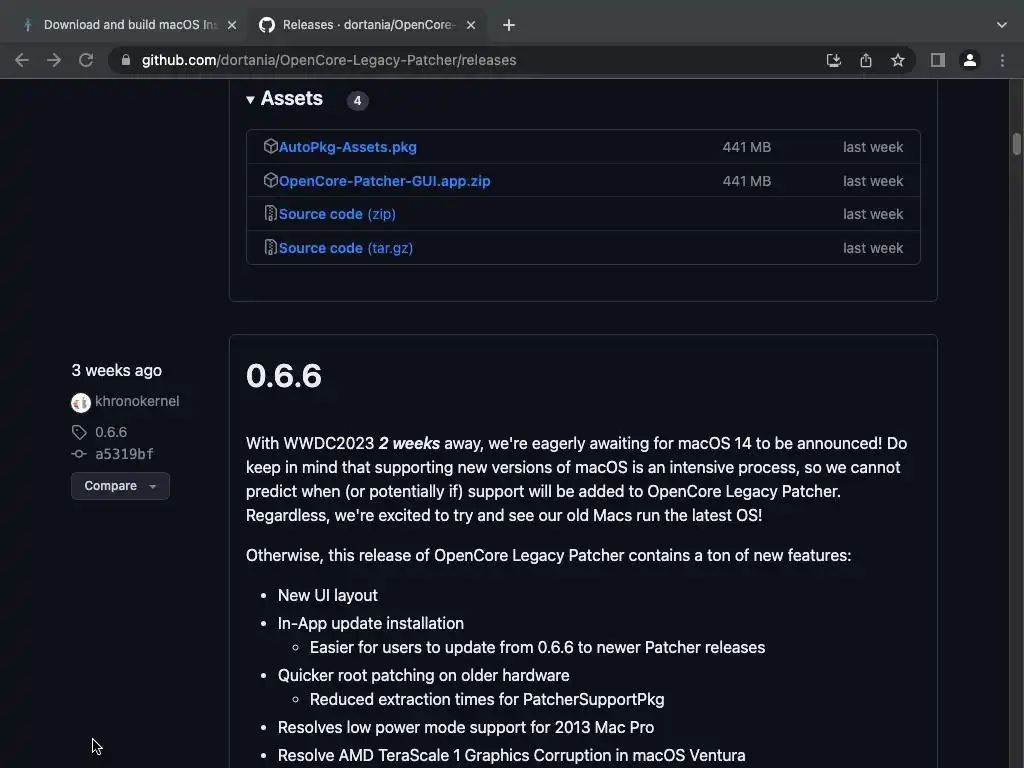Image resolution: width=1024 pixels, height=768 pixels.
Task: Open the Compare dropdown
Action: (x=120, y=486)
